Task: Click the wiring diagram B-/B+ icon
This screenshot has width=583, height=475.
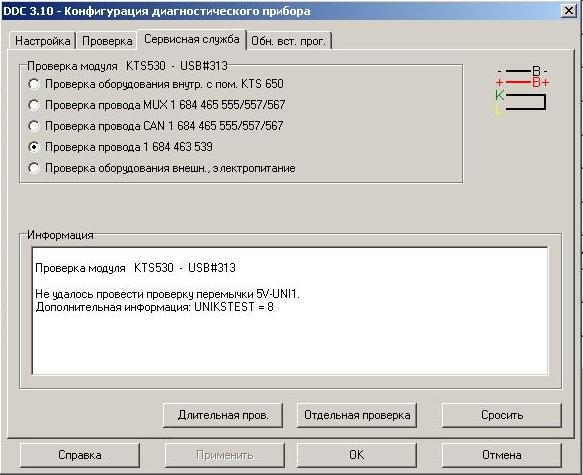Action: click(522, 90)
